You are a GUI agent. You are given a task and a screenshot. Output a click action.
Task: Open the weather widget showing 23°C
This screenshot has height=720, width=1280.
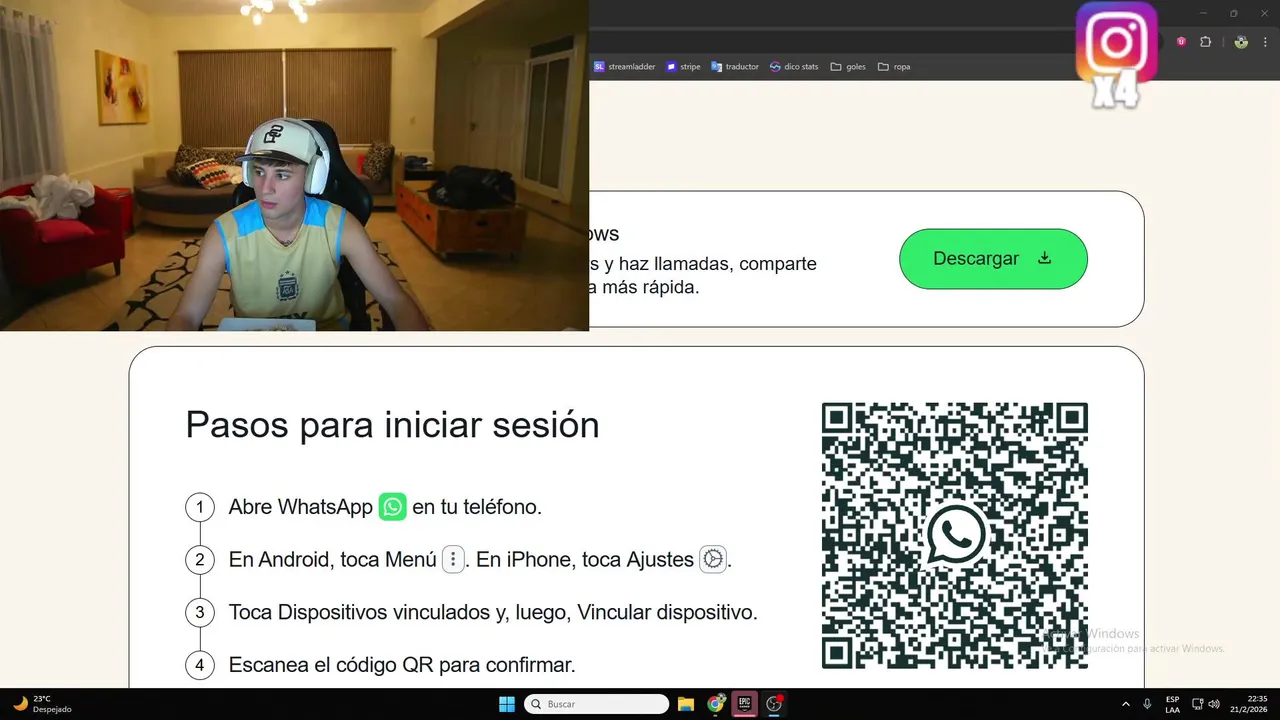point(44,704)
